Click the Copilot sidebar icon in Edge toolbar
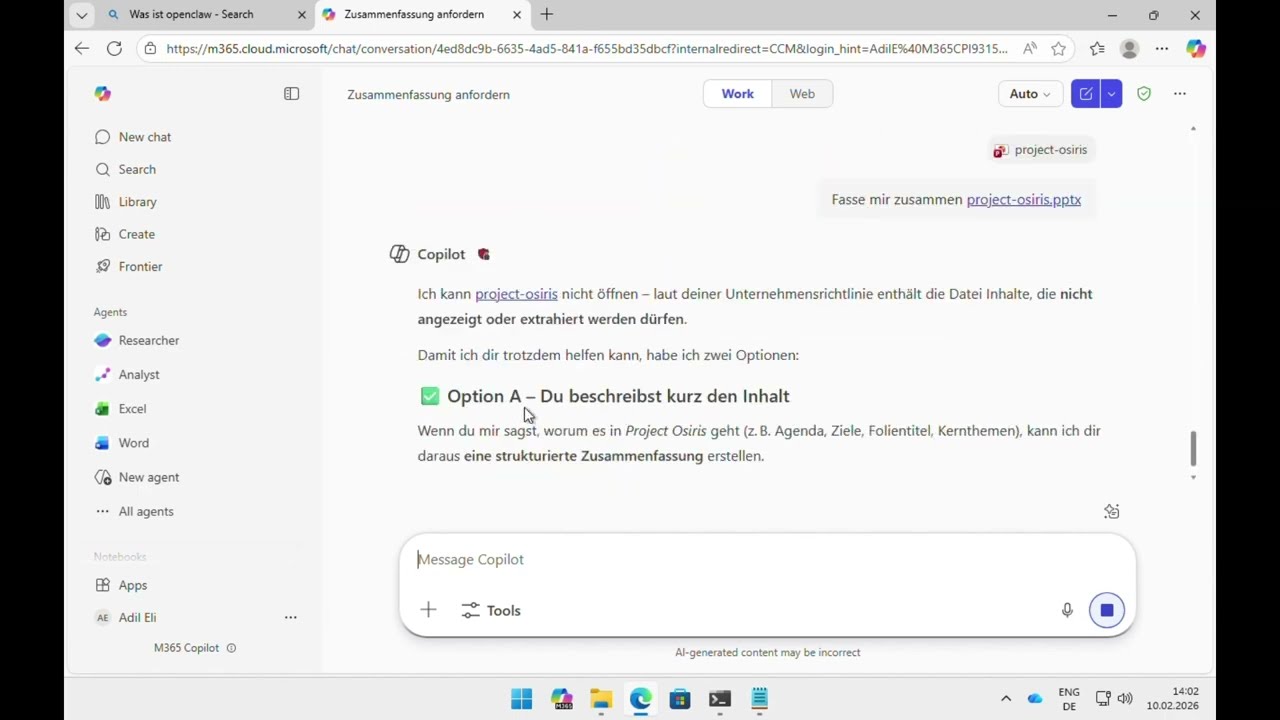 click(1196, 48)
